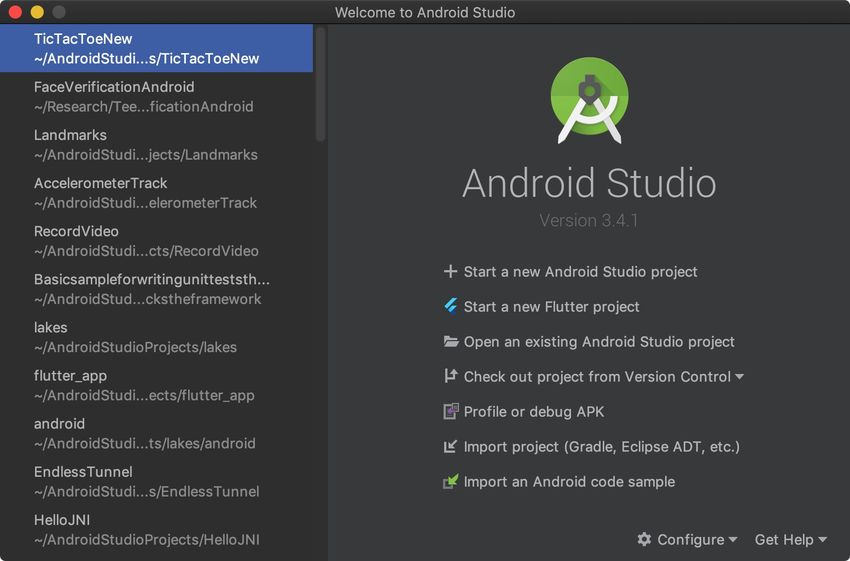Click the plus icon for new project

pos(450,271)
